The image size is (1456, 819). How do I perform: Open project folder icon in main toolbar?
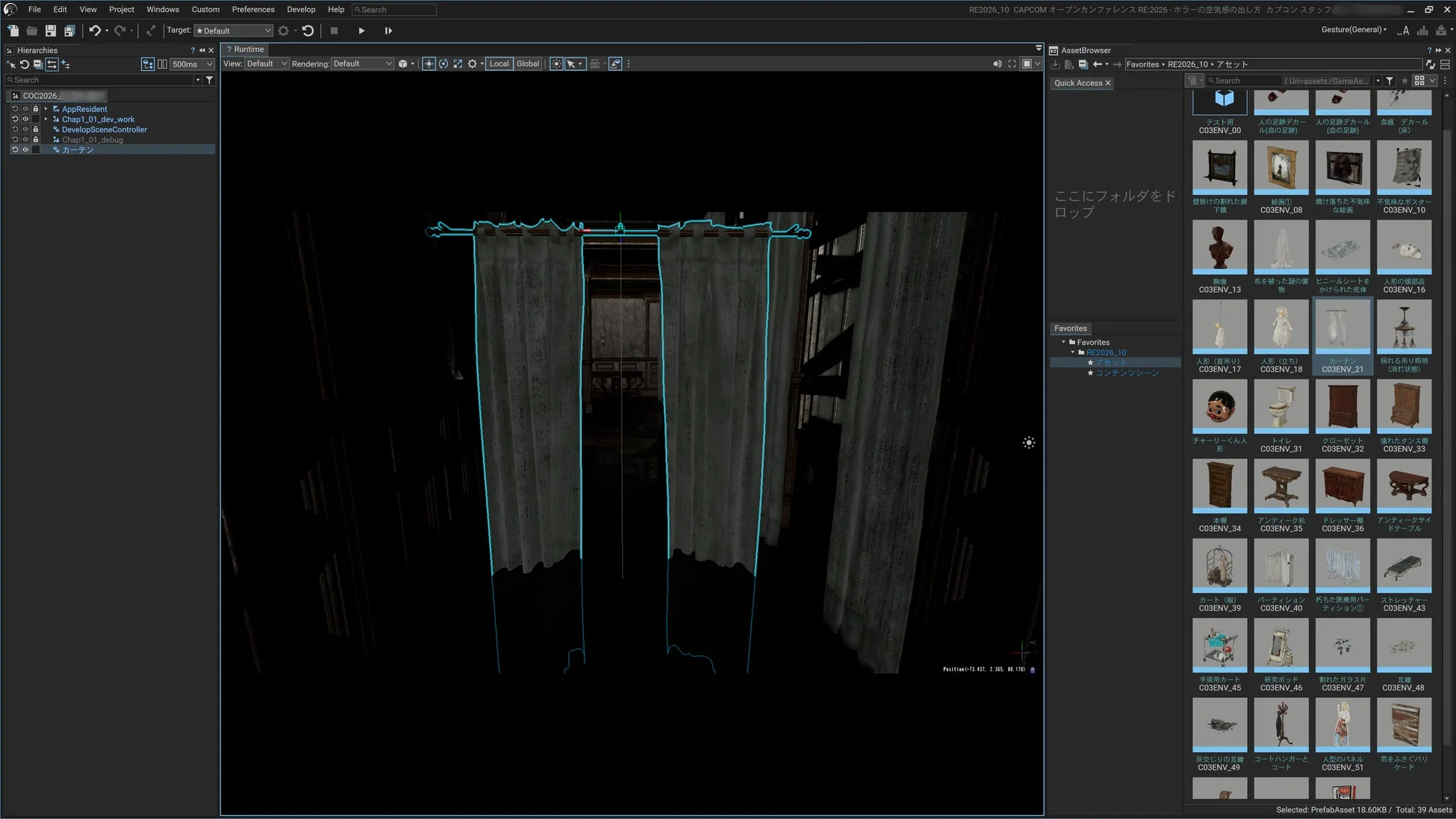click(x=31, y=31)
